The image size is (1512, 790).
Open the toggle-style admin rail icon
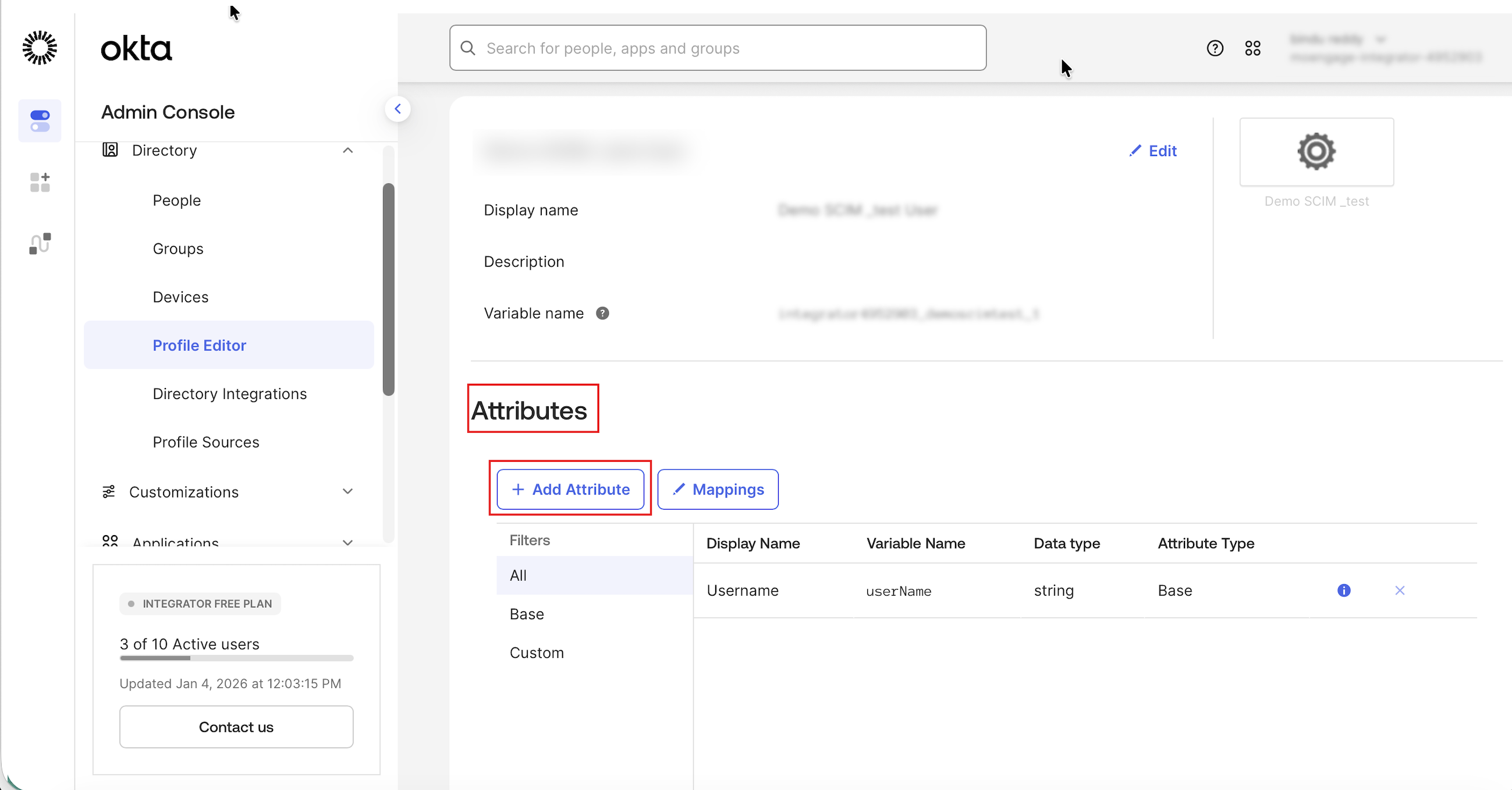coord(40,121)
